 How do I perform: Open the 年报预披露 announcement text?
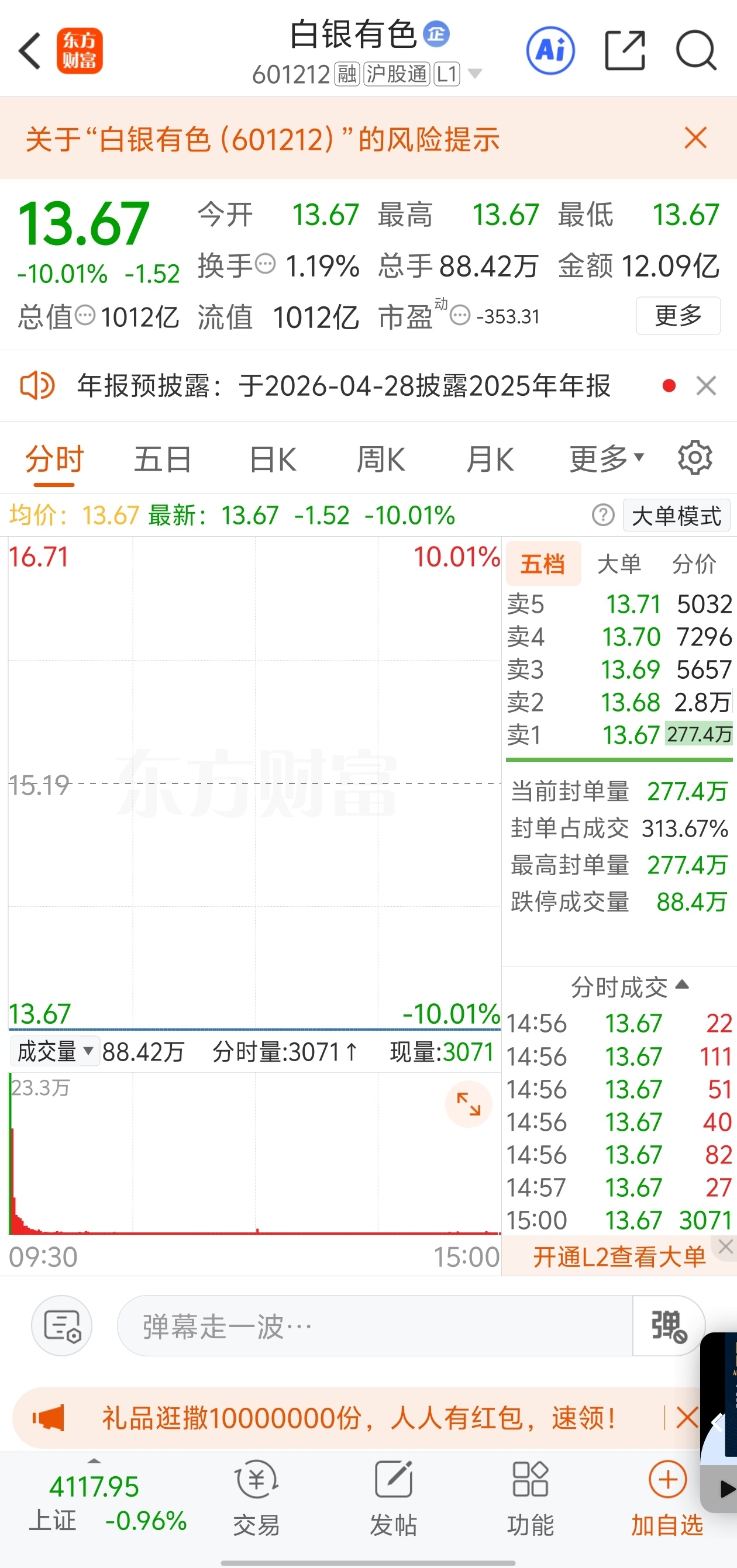[x=343, y=385]
